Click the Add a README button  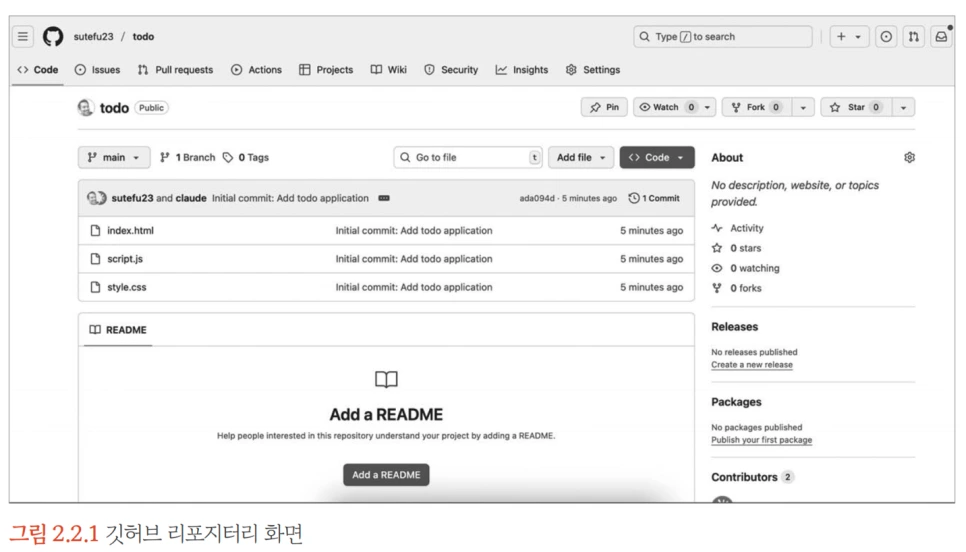coord(386,475)
